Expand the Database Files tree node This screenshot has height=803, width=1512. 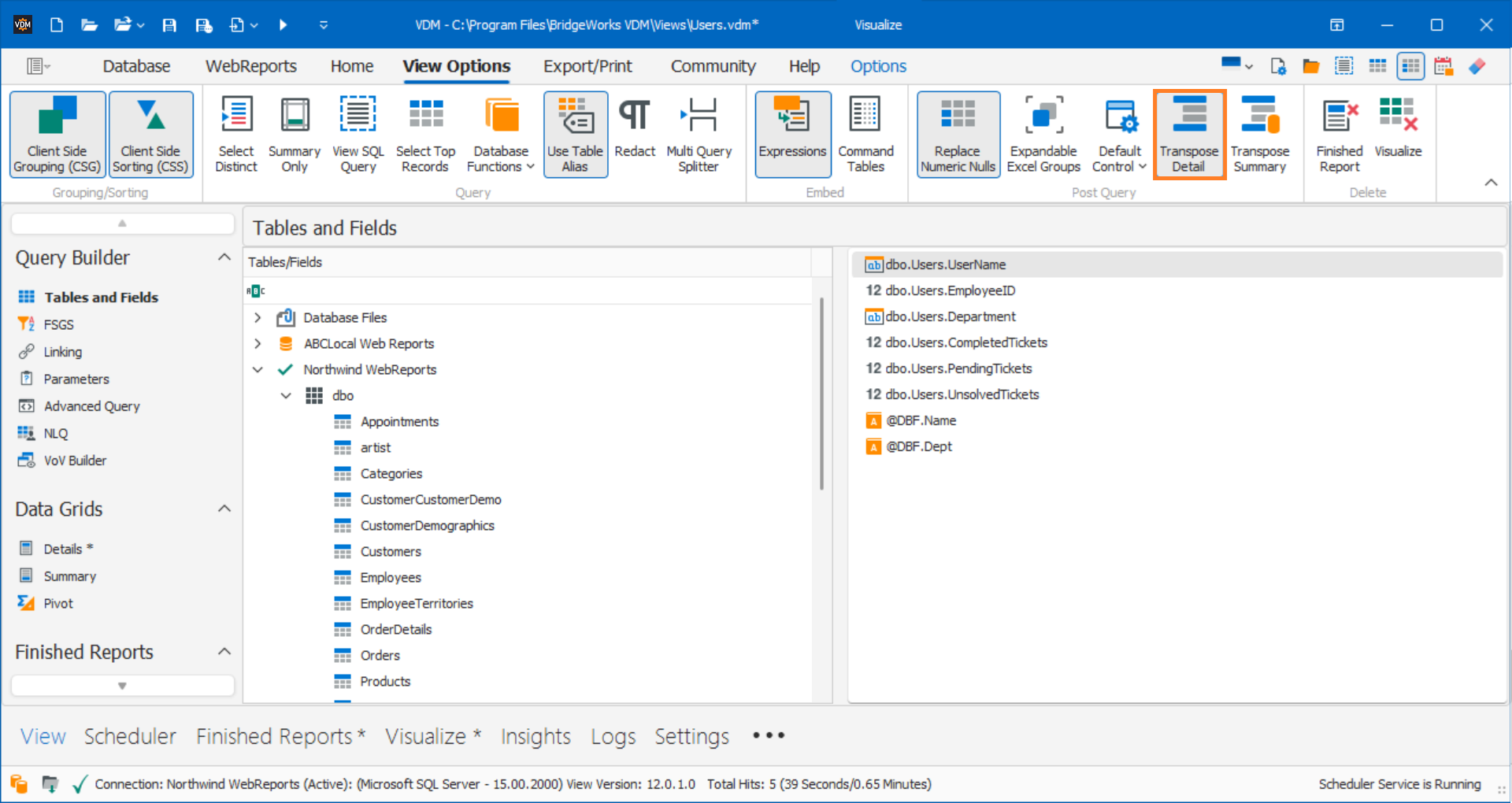pos(258,317)
